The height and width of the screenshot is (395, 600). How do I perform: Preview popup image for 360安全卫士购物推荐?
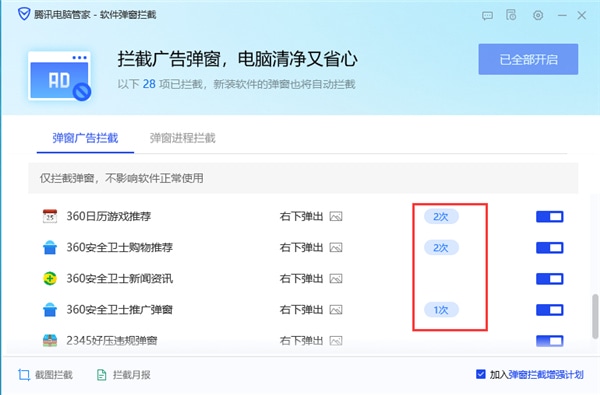click(336, 248)
